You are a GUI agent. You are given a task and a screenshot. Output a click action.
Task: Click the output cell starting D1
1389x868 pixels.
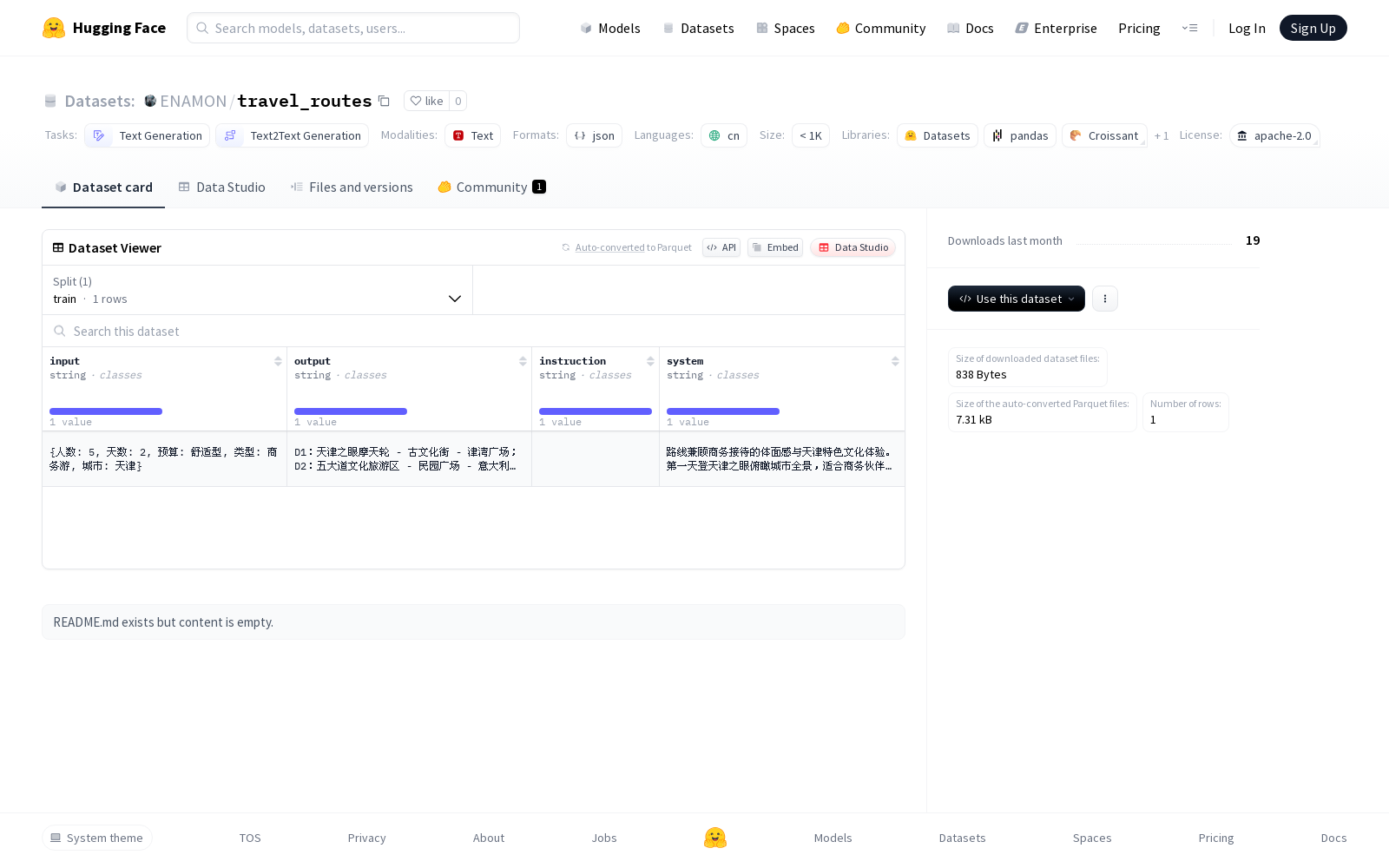(409, 458)
